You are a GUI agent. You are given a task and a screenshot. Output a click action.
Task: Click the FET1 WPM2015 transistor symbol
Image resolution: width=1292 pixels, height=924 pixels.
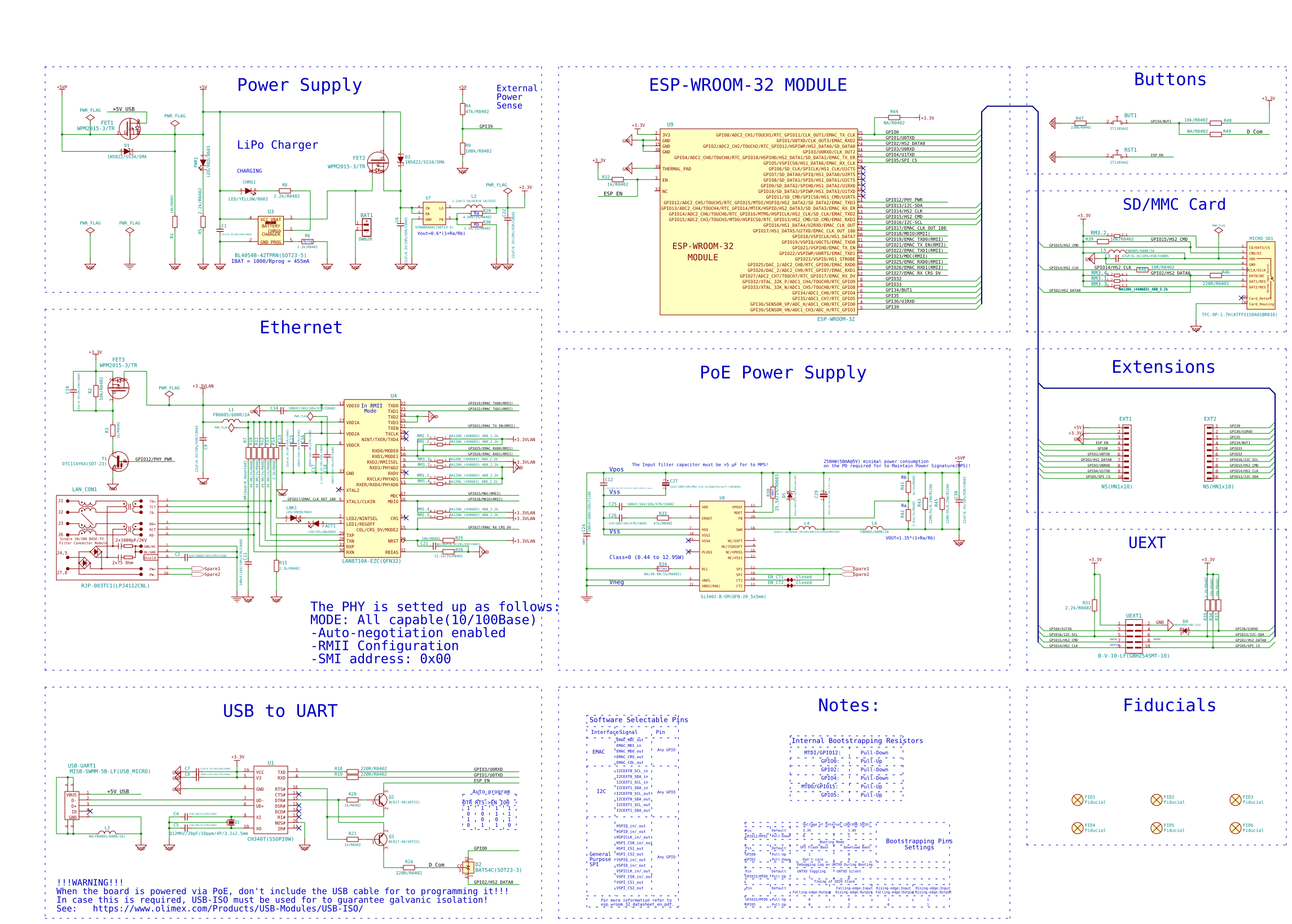pyautogui.click(x=130, y=129)
